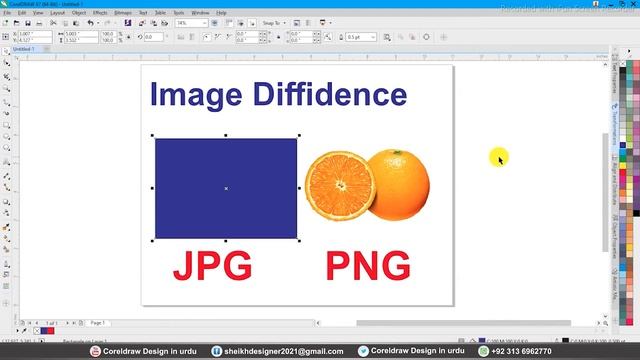Image resolution: width=640 pixels, height=360 pixels.
Task: Select the Polygon tool
Action: [x=6, y=148]
